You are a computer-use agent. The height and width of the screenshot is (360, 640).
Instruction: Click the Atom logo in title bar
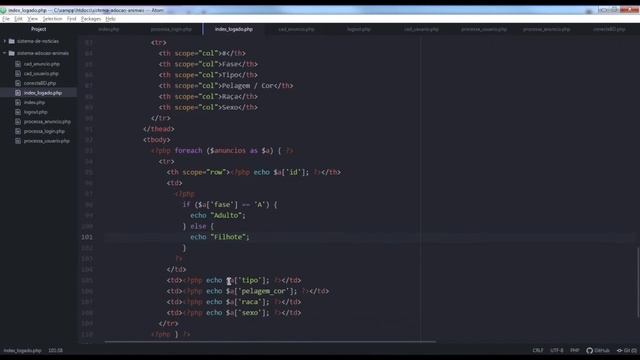point(3,10)
